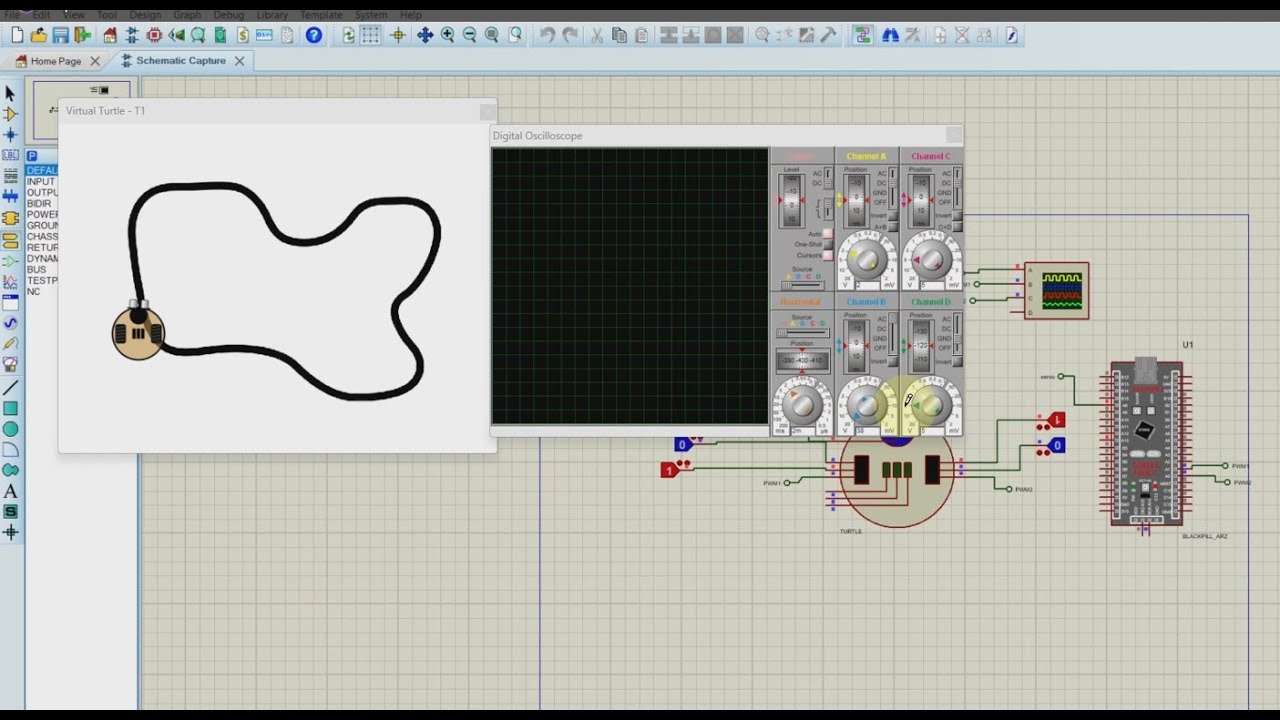The width and height of the screenshot is (1280, 720).
Task: Click the Channel A coupling slider
Action: coord(892,189)
